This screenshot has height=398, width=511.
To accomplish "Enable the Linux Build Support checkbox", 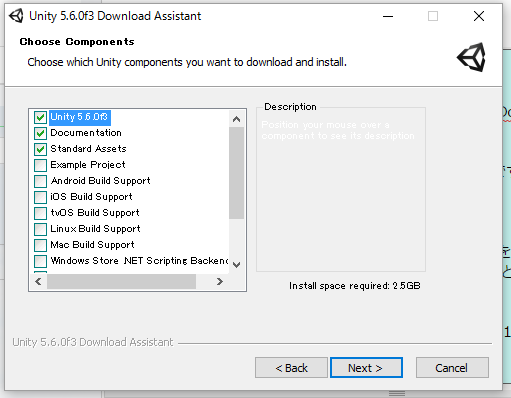I will (40, 229).
